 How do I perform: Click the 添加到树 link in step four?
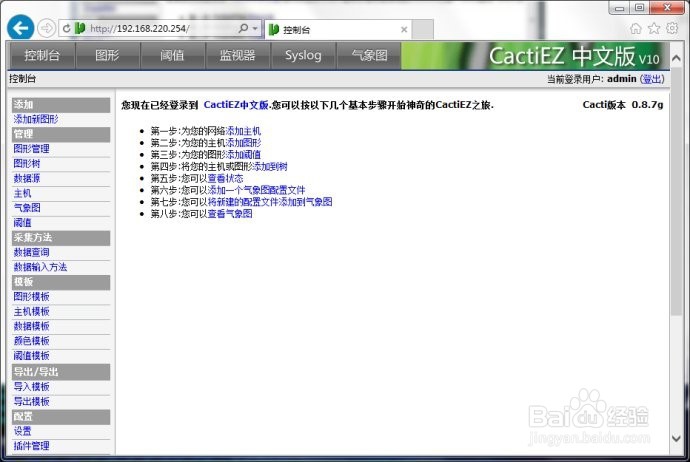271,167
